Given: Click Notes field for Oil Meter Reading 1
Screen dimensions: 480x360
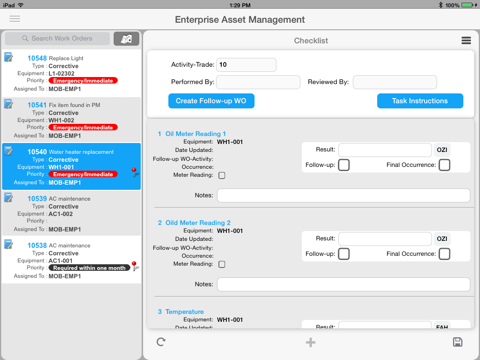Looking at the screenshot, I should click(344, 196).
